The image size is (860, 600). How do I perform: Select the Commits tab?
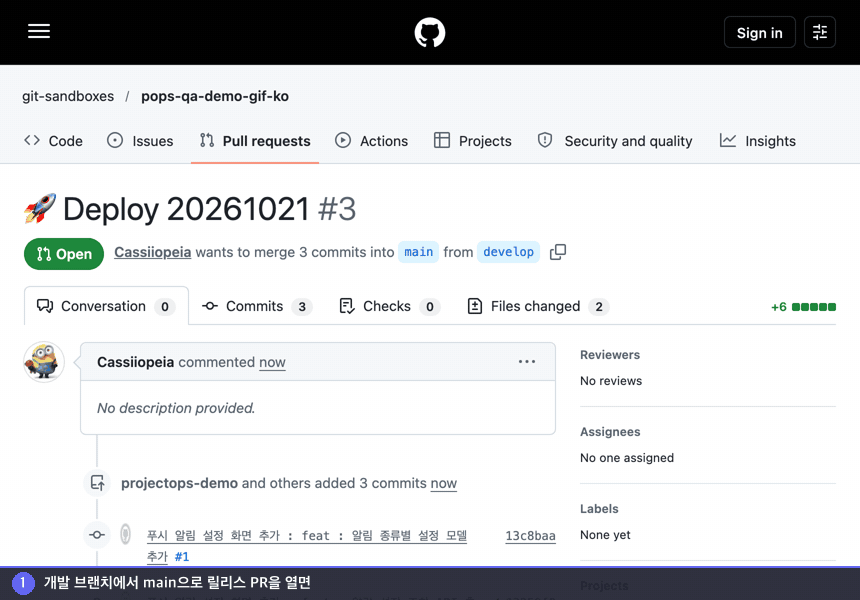tap(257, 306)
